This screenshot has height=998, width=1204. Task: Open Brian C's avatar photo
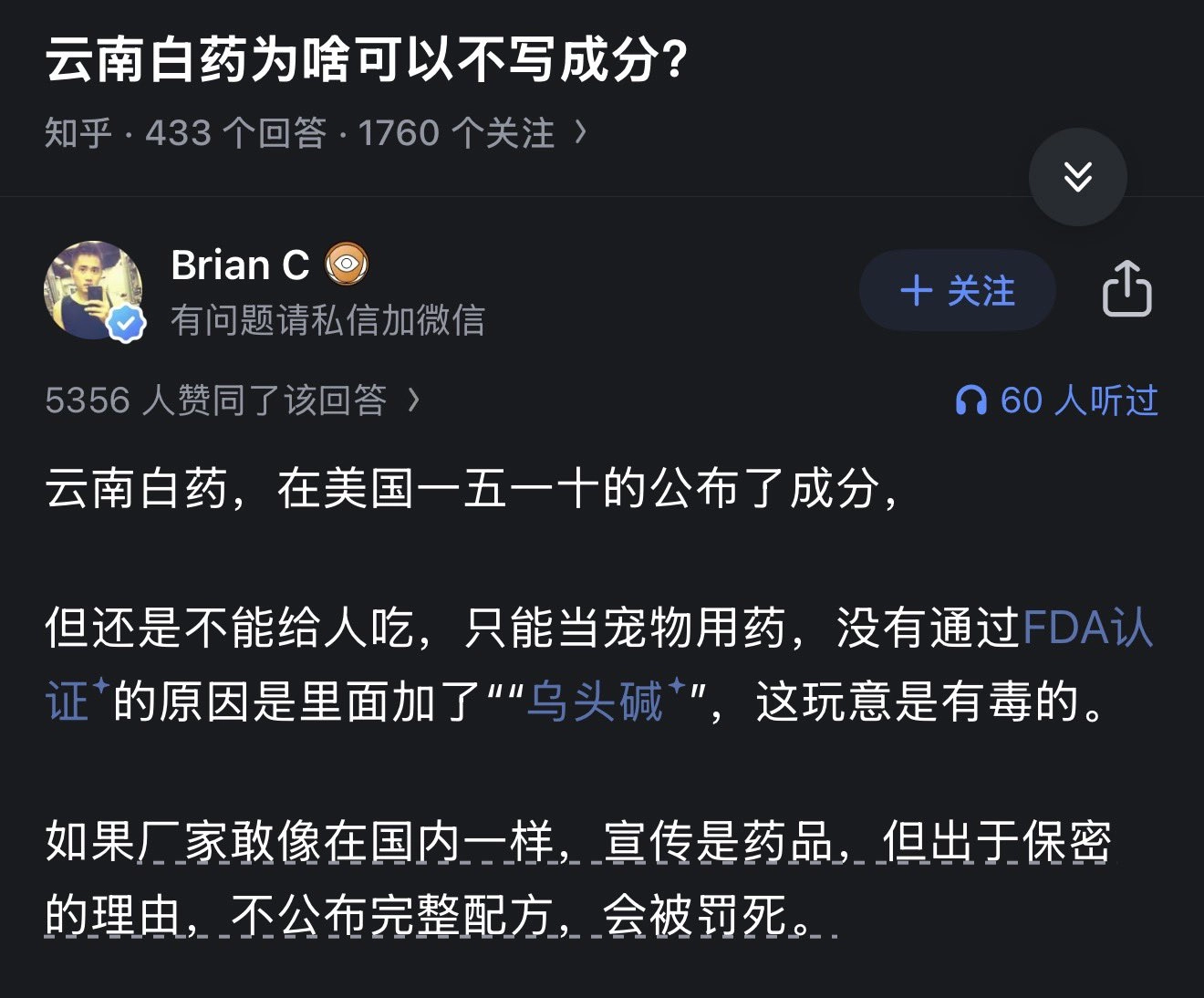92,289
